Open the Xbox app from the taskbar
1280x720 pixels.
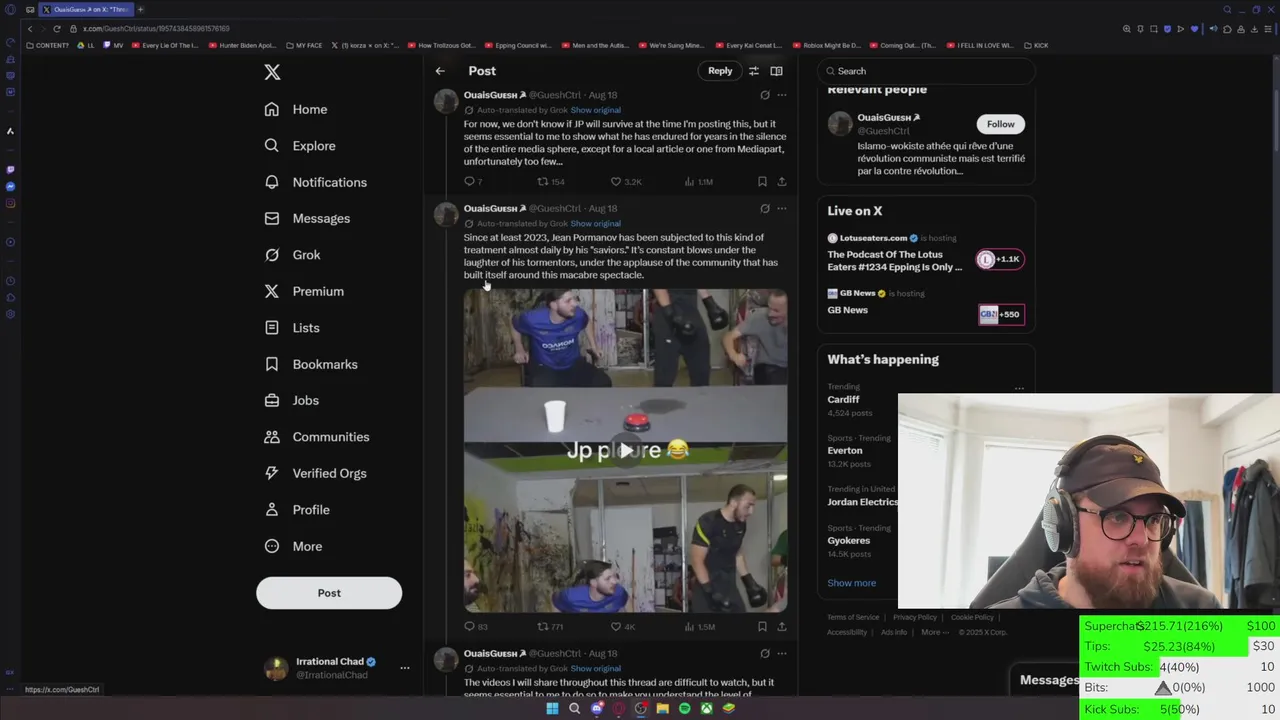click(x=706, y=708)
